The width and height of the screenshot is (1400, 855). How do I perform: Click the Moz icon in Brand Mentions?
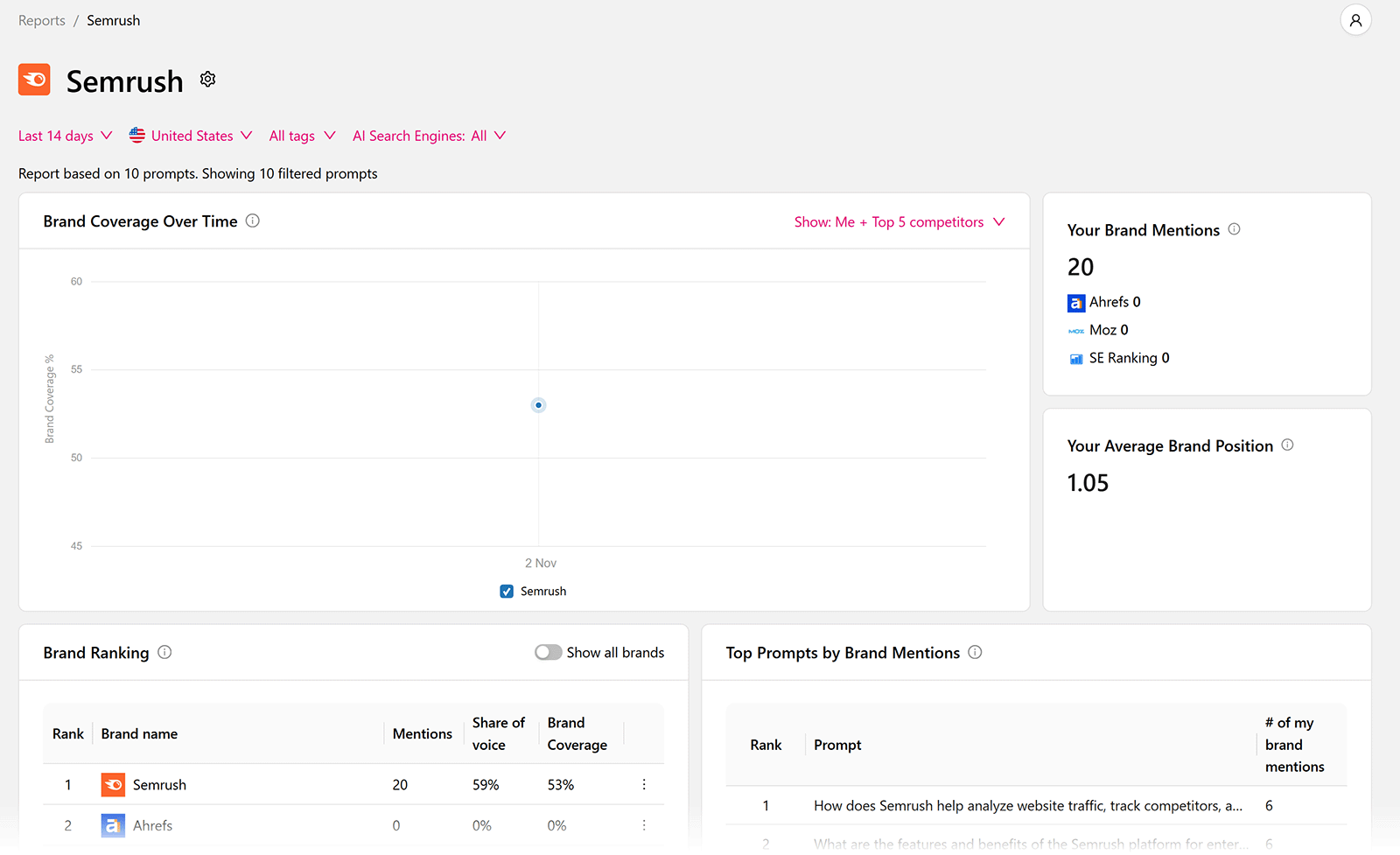[1076, 330]
